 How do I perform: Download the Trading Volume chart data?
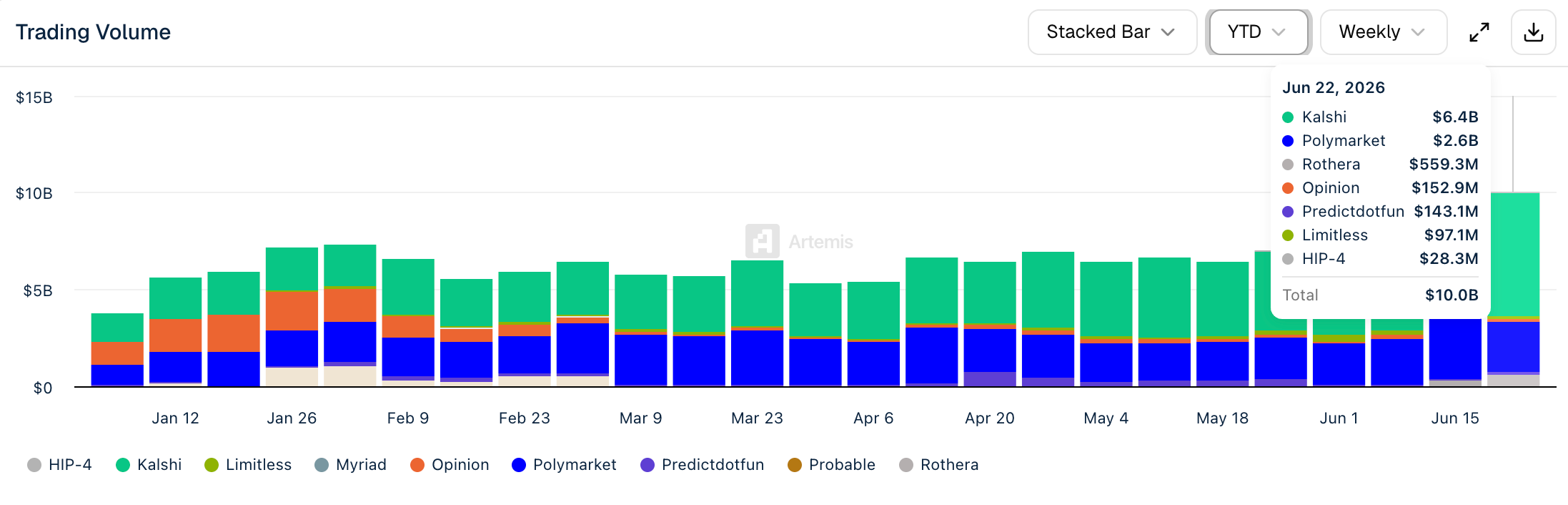click(x=1533, y=32)
